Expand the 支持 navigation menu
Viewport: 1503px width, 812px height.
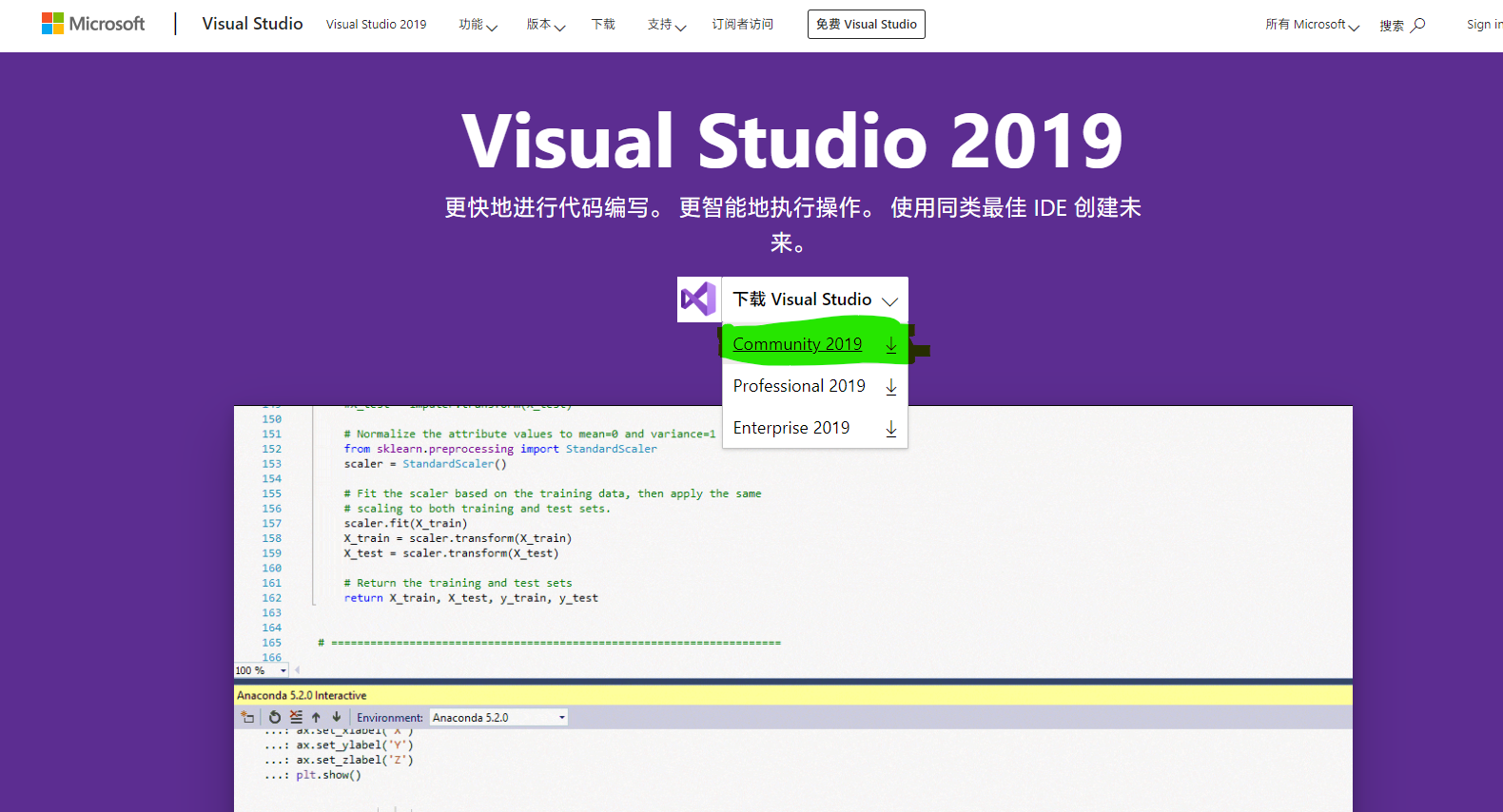tap(667, 25)
